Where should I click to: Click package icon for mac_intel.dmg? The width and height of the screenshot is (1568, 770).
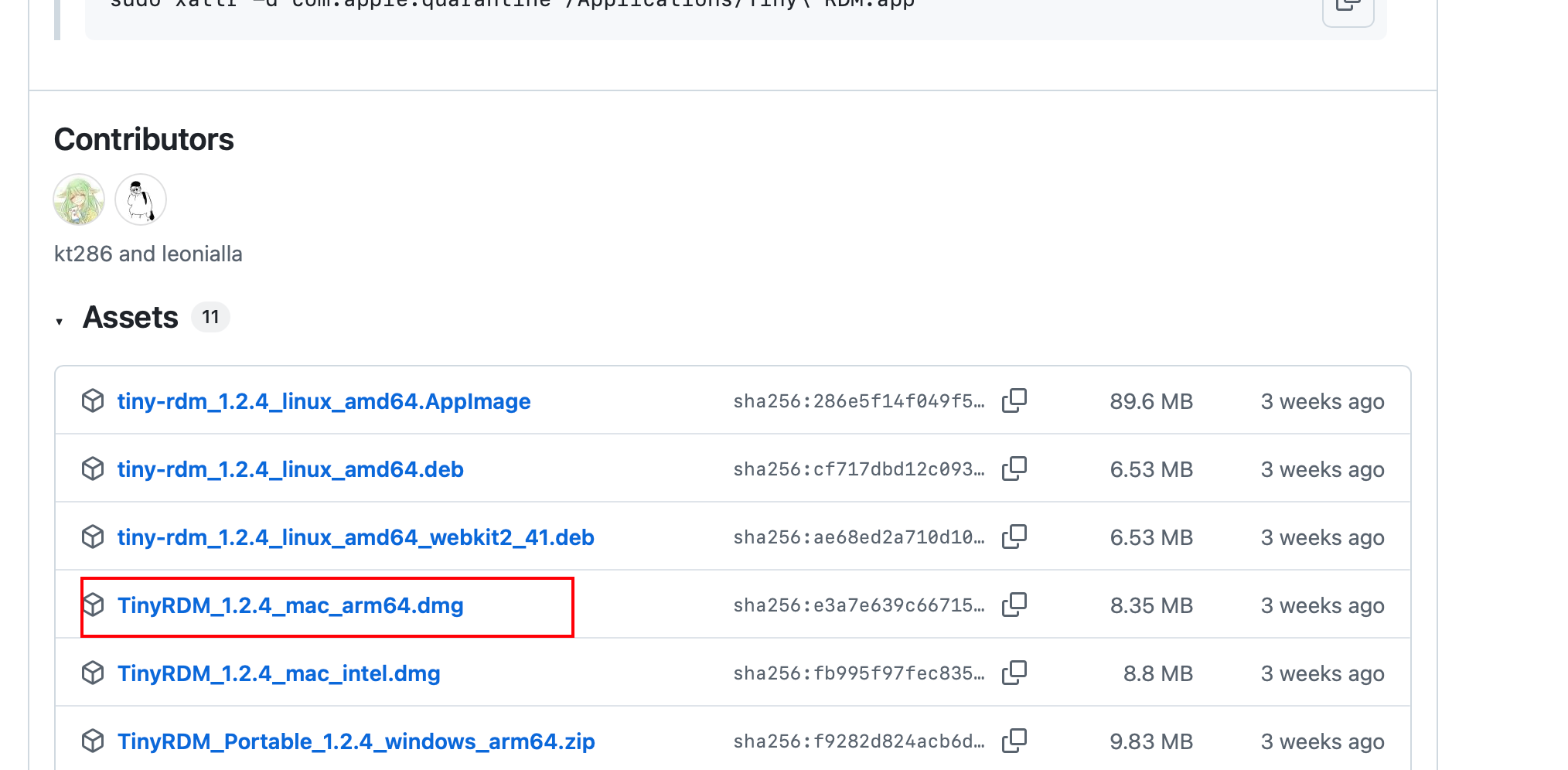[x=93, y=673]
